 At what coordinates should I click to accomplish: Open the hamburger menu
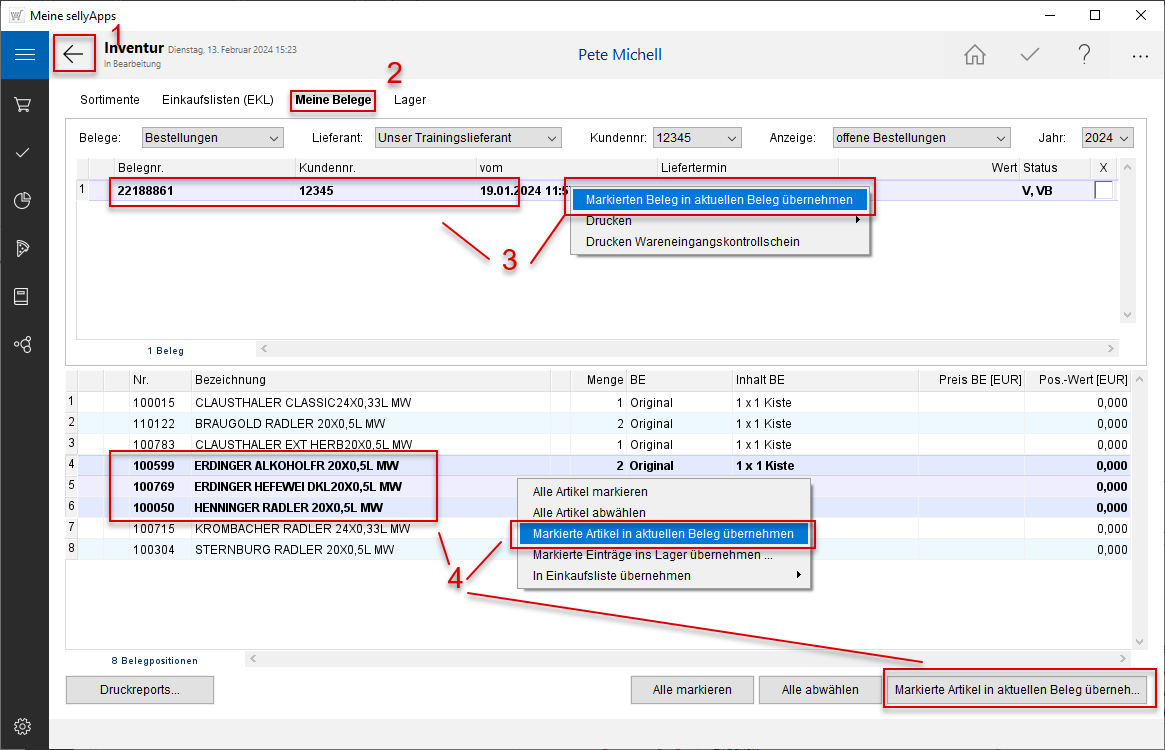(x=24, y=55)
